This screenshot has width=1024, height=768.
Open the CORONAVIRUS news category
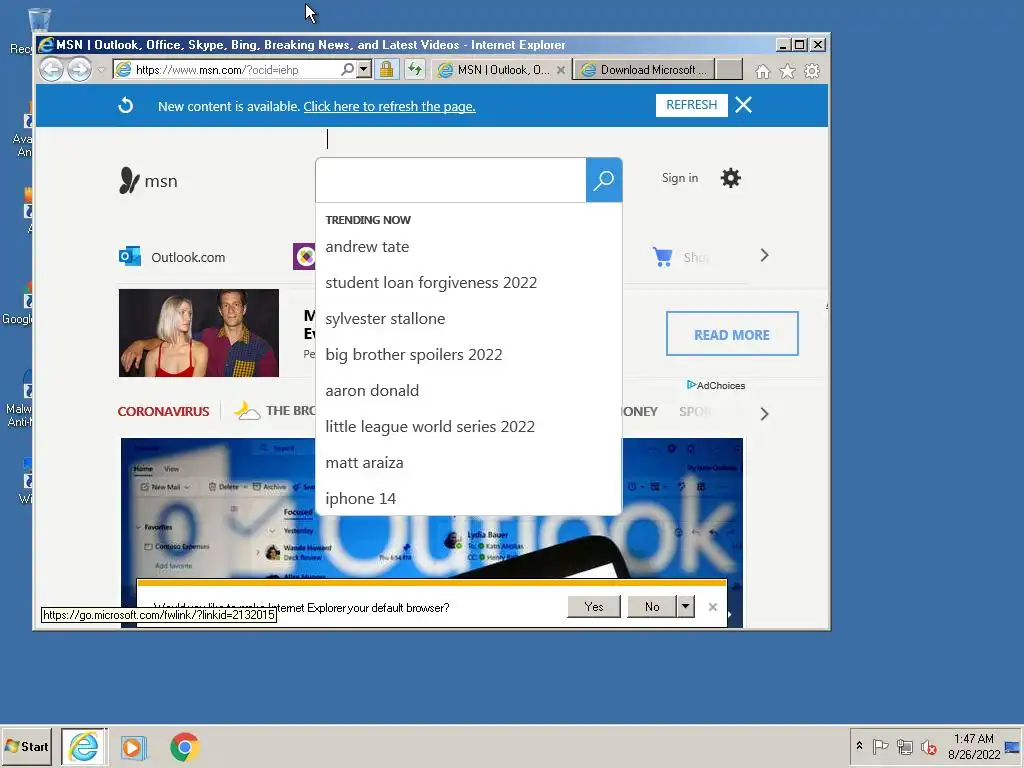point(163,411)
